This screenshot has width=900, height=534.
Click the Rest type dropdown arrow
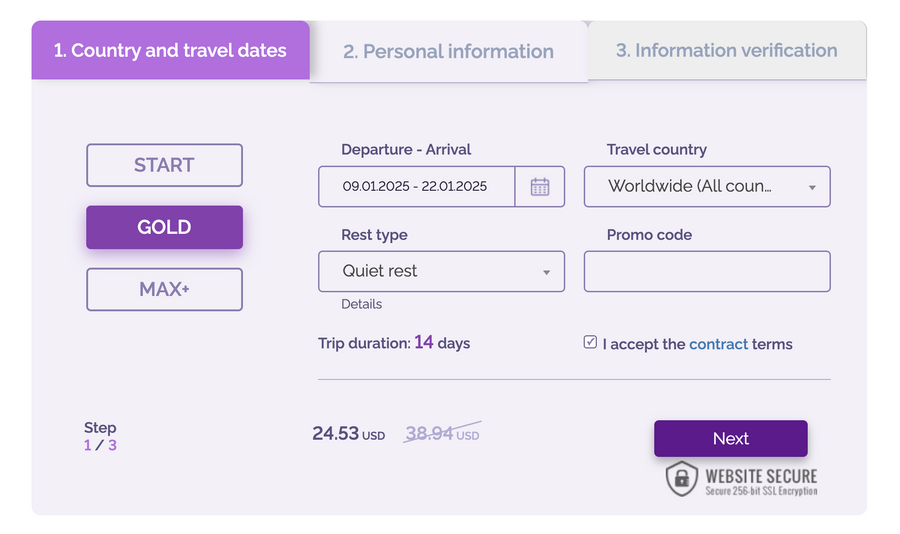click(x=546, y=272)
